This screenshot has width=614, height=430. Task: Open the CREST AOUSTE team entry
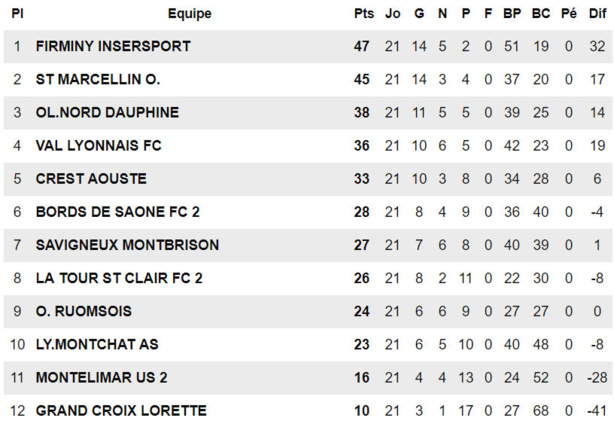(x=91, y=178)
